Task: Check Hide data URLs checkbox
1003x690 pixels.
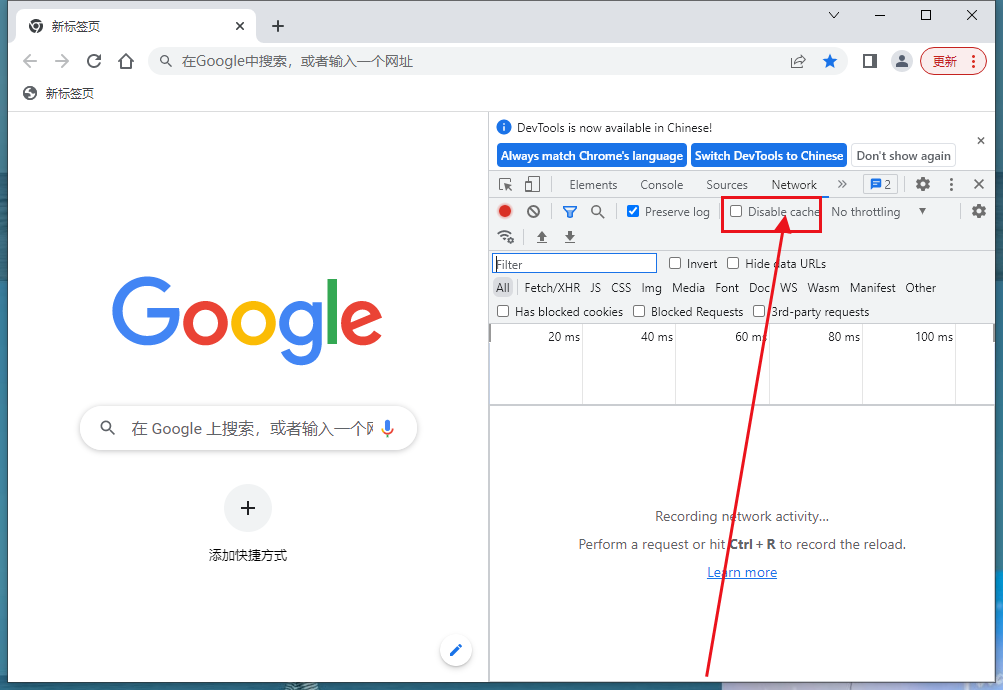Action: 733,263
